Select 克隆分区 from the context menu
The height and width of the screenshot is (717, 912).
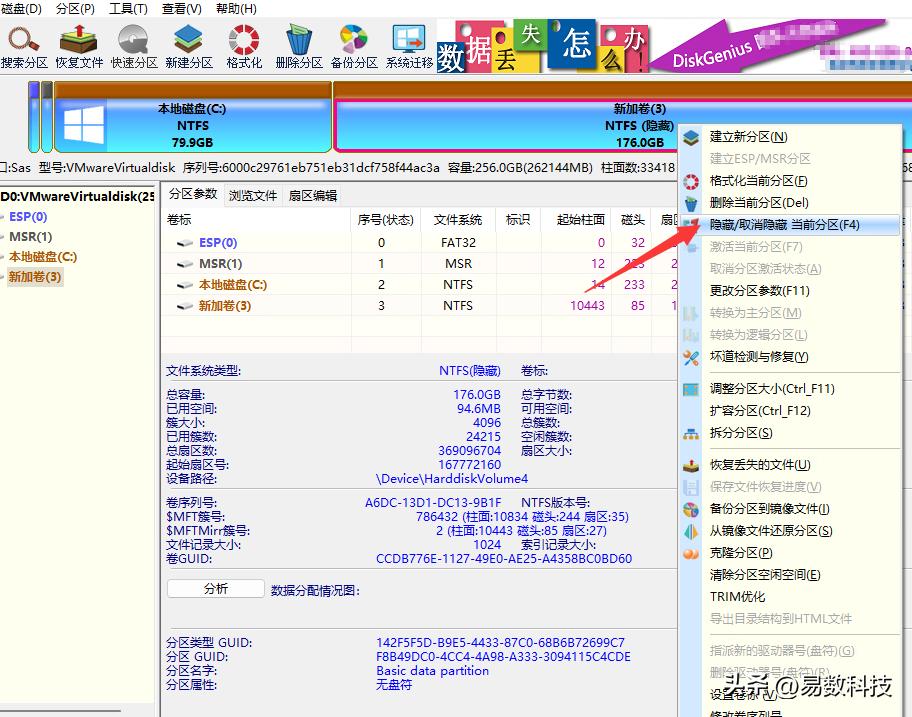(740, 553)
